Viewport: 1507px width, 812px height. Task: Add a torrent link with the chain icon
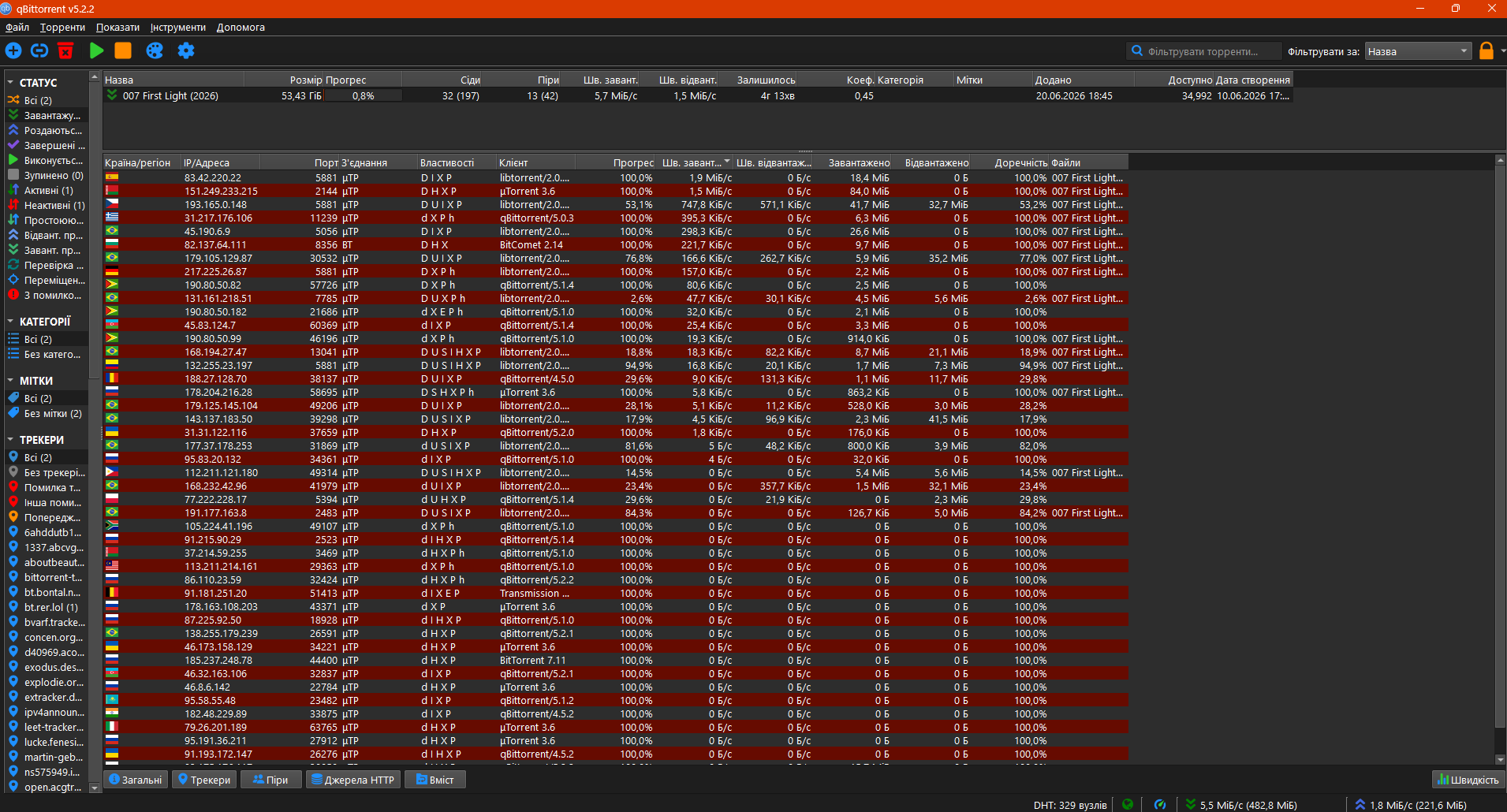pos(39,50)
